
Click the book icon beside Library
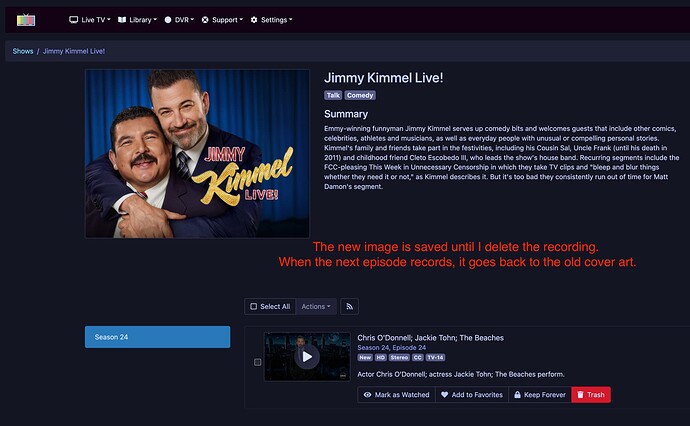tap(122, 20)
